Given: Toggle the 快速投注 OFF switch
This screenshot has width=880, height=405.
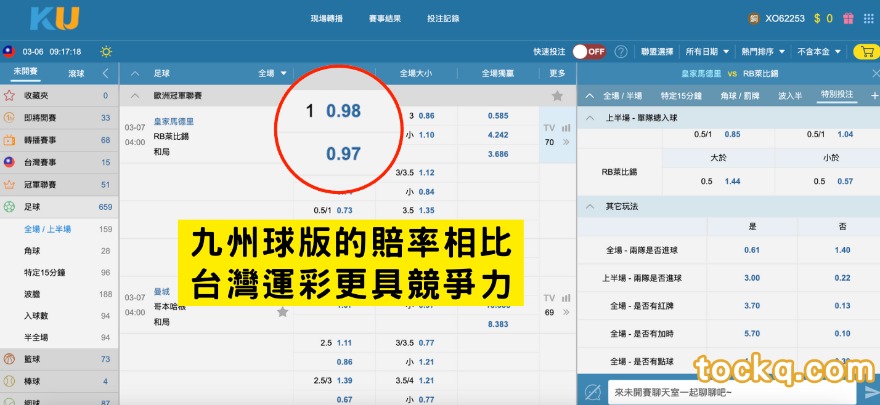Looking at the screenshot, I should click(x=590, y=51).
